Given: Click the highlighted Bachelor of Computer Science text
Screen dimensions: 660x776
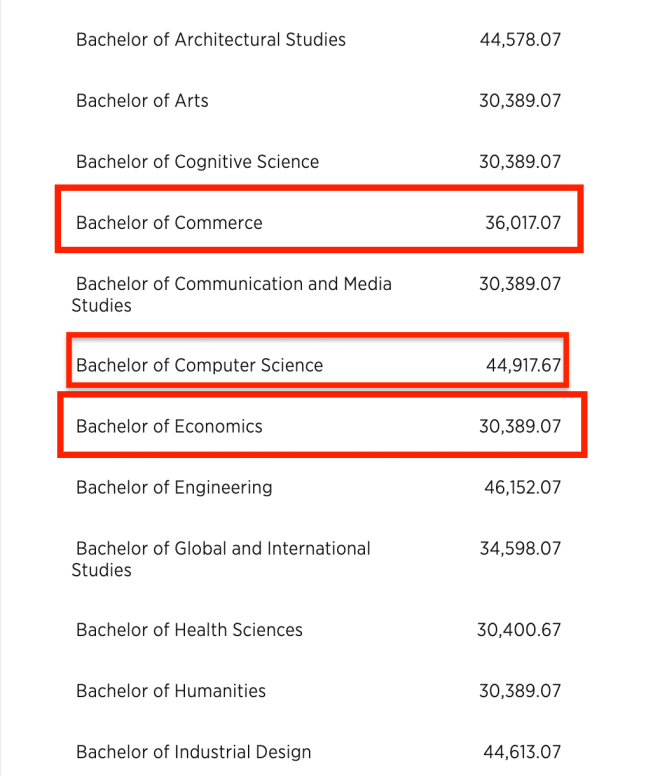Looking at the screenshot, I should 199,365.
